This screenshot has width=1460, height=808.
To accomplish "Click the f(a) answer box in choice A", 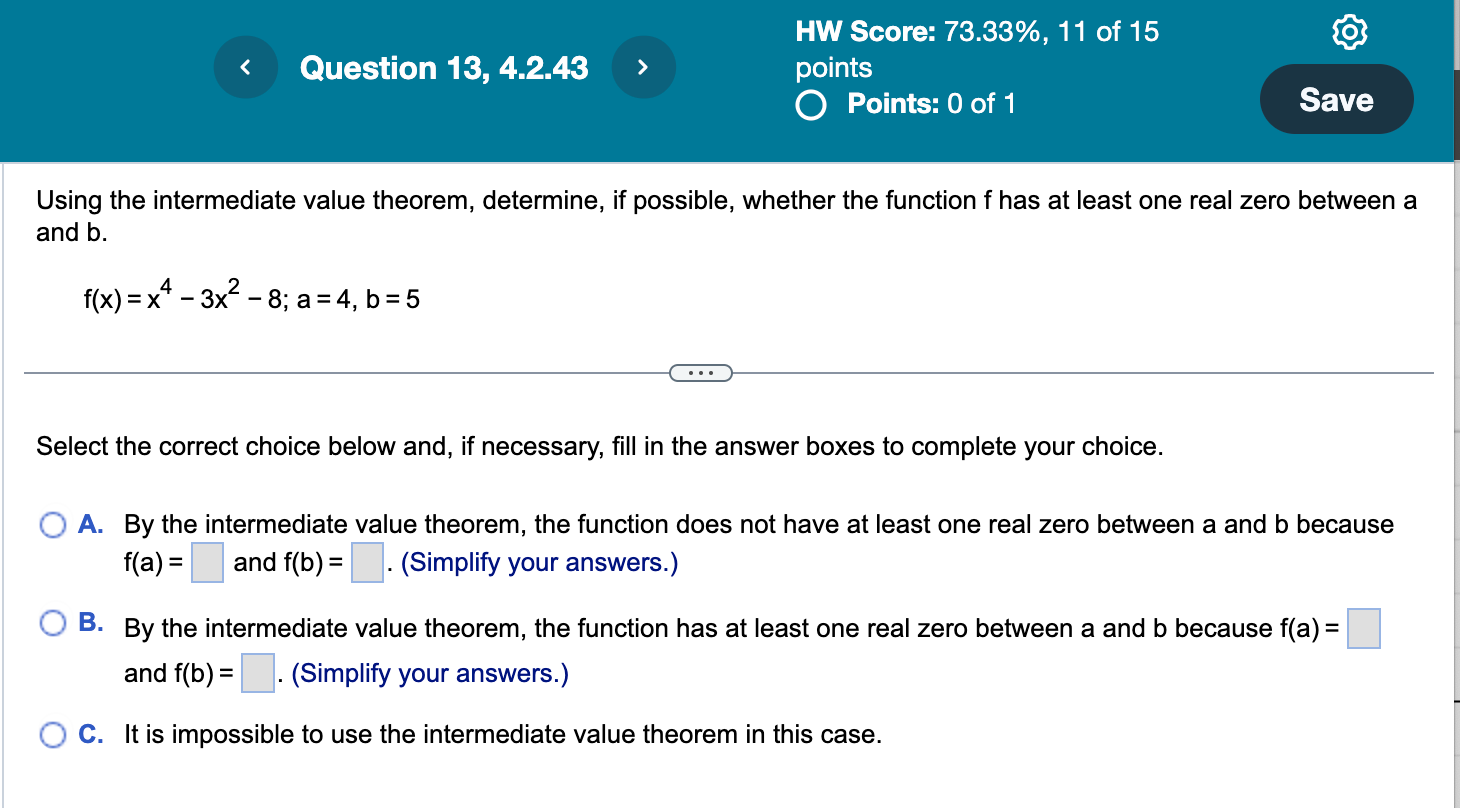I will click(x=206, y=562).
